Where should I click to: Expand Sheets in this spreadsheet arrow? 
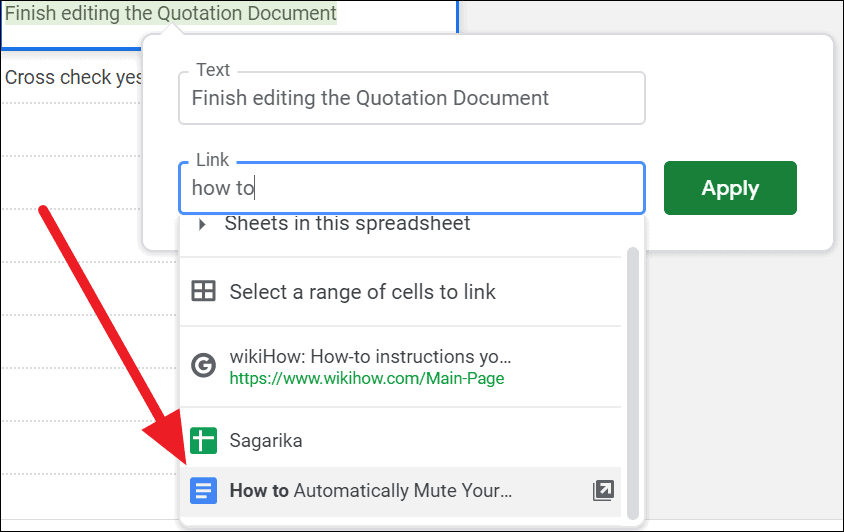tap(202, 224)
